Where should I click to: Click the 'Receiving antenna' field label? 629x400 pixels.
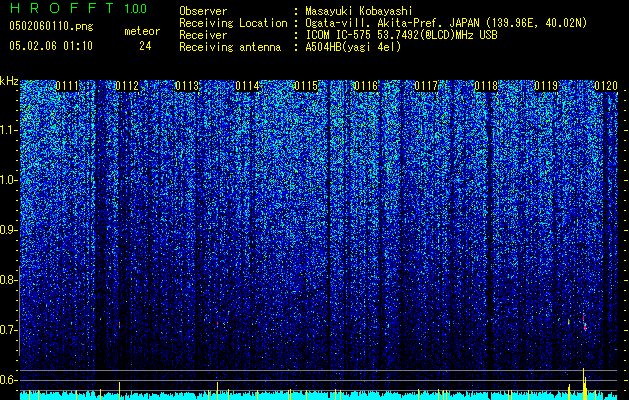pyautogui.click(x=230, y=47)
